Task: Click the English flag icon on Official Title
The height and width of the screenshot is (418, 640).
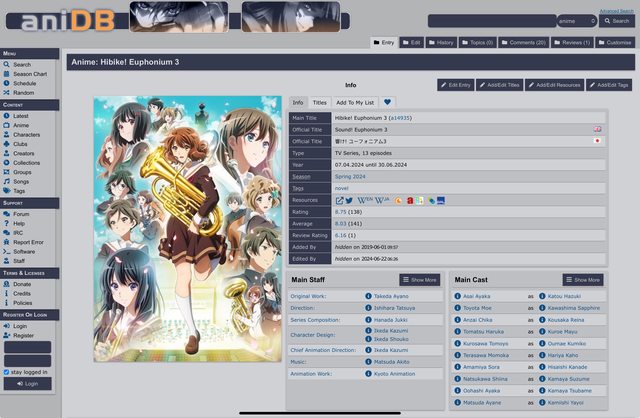Action: coord(597,129)
